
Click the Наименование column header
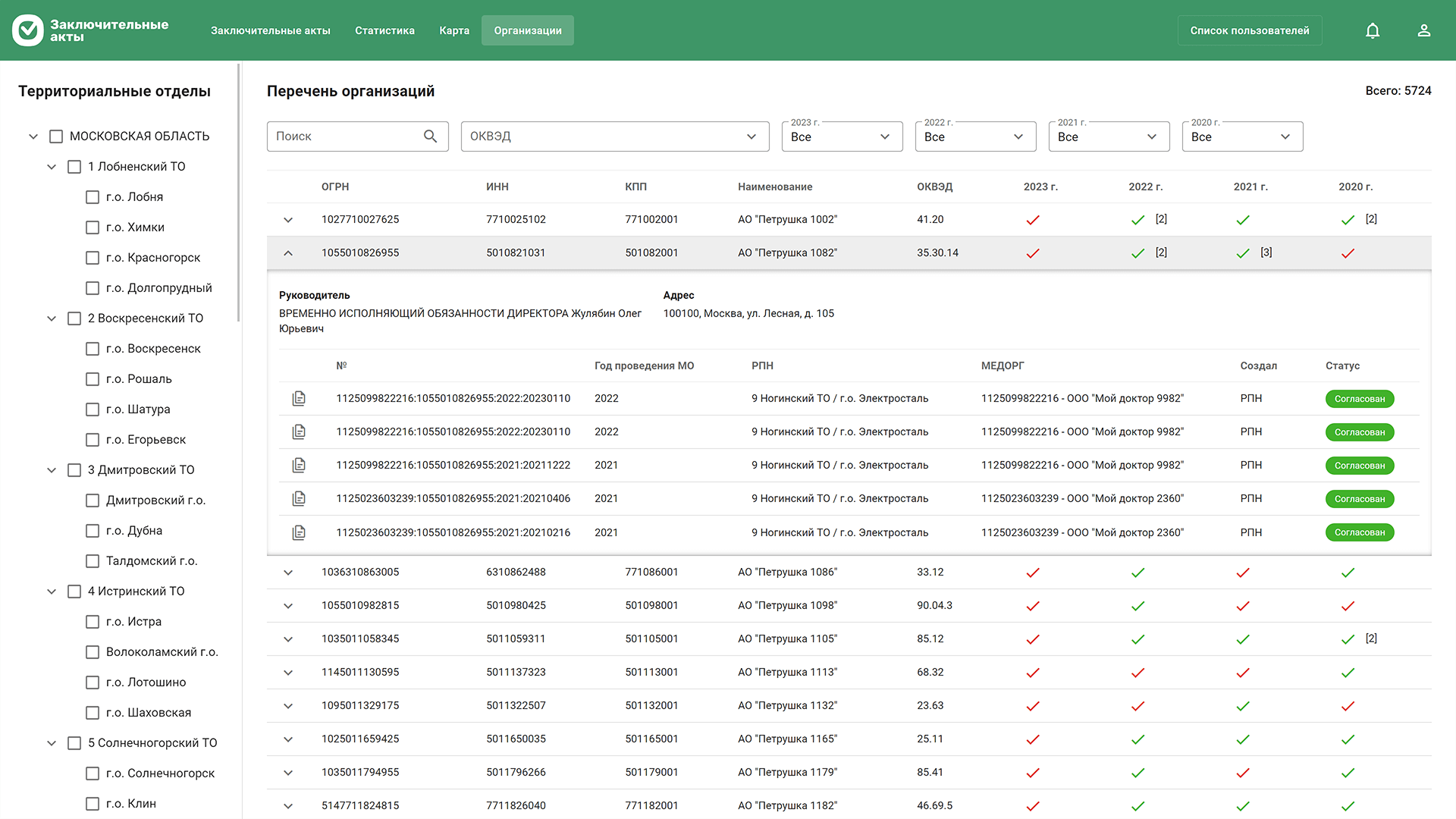(x=775, y=187)
